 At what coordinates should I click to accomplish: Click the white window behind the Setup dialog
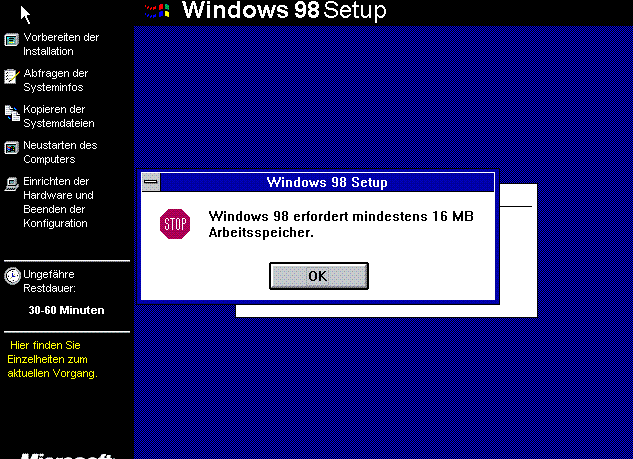pyautogui.click(x=518, y=250)
